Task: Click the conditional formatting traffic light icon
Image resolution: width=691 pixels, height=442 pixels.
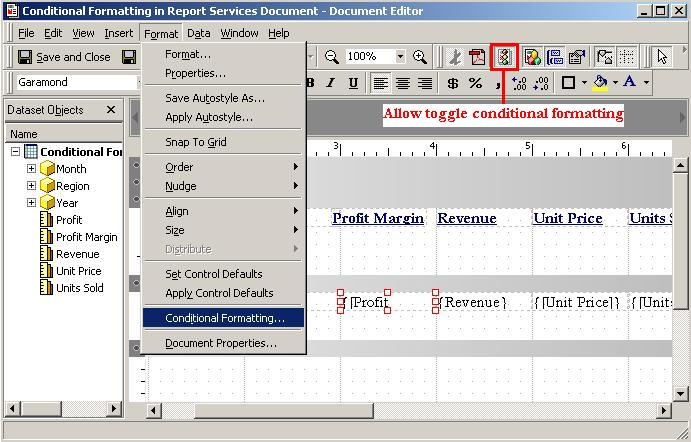Action: tap(504, 57)
